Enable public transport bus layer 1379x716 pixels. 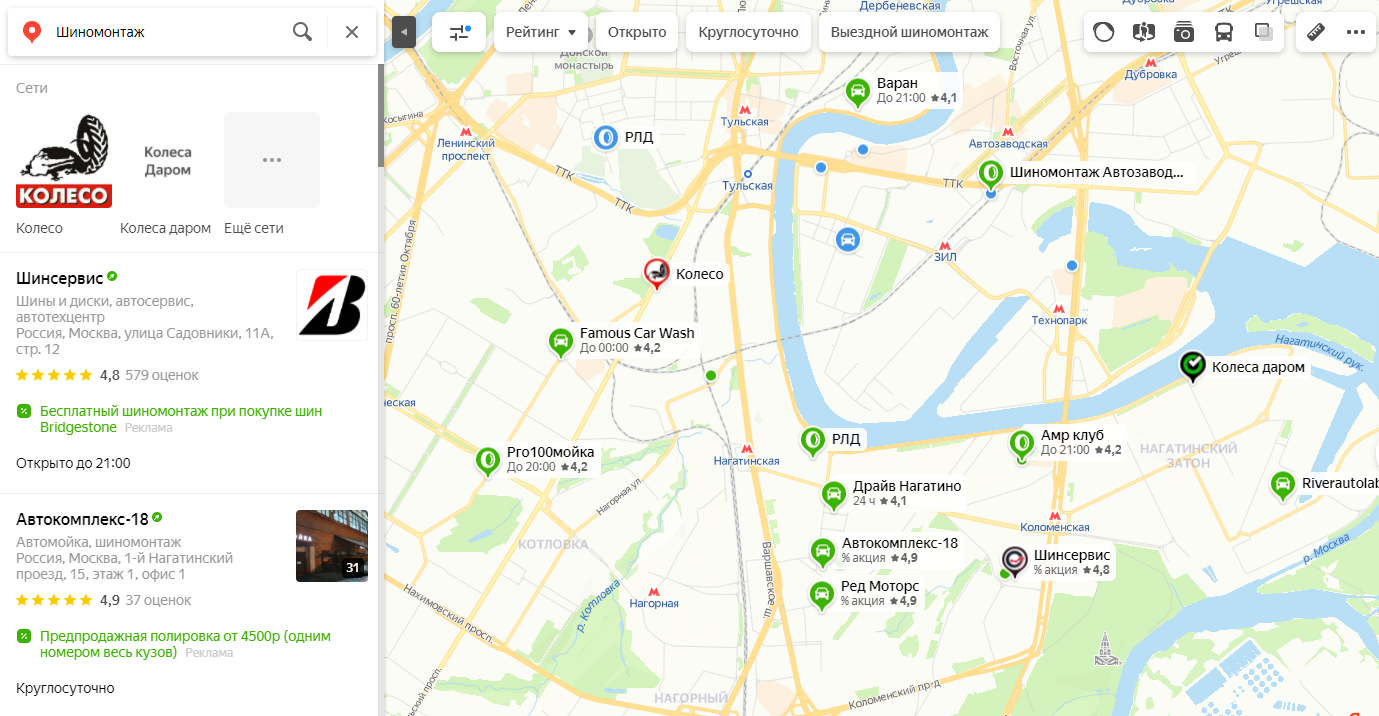coord(1224,32)
